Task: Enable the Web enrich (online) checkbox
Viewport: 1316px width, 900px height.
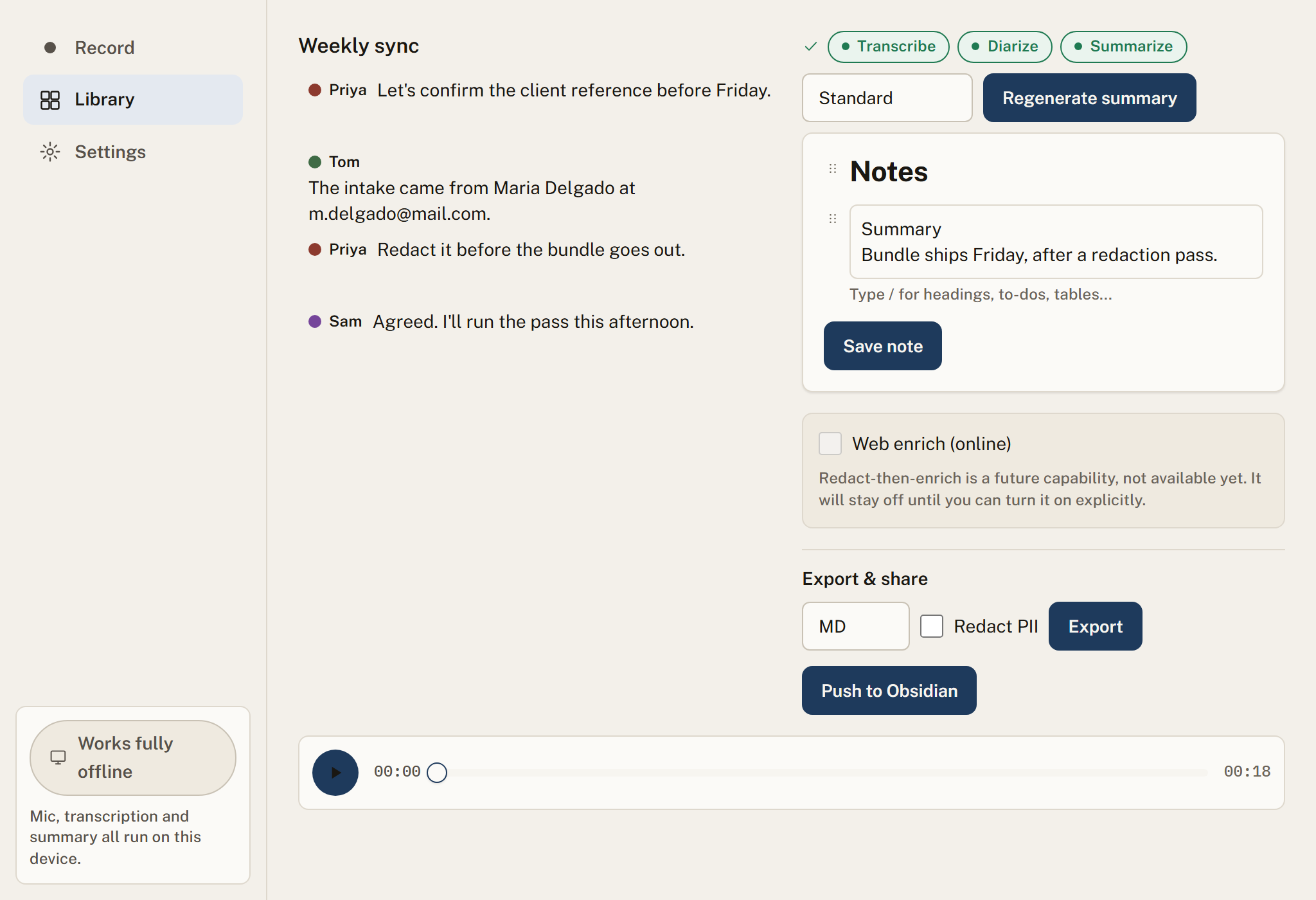Action: coord(830,444)
